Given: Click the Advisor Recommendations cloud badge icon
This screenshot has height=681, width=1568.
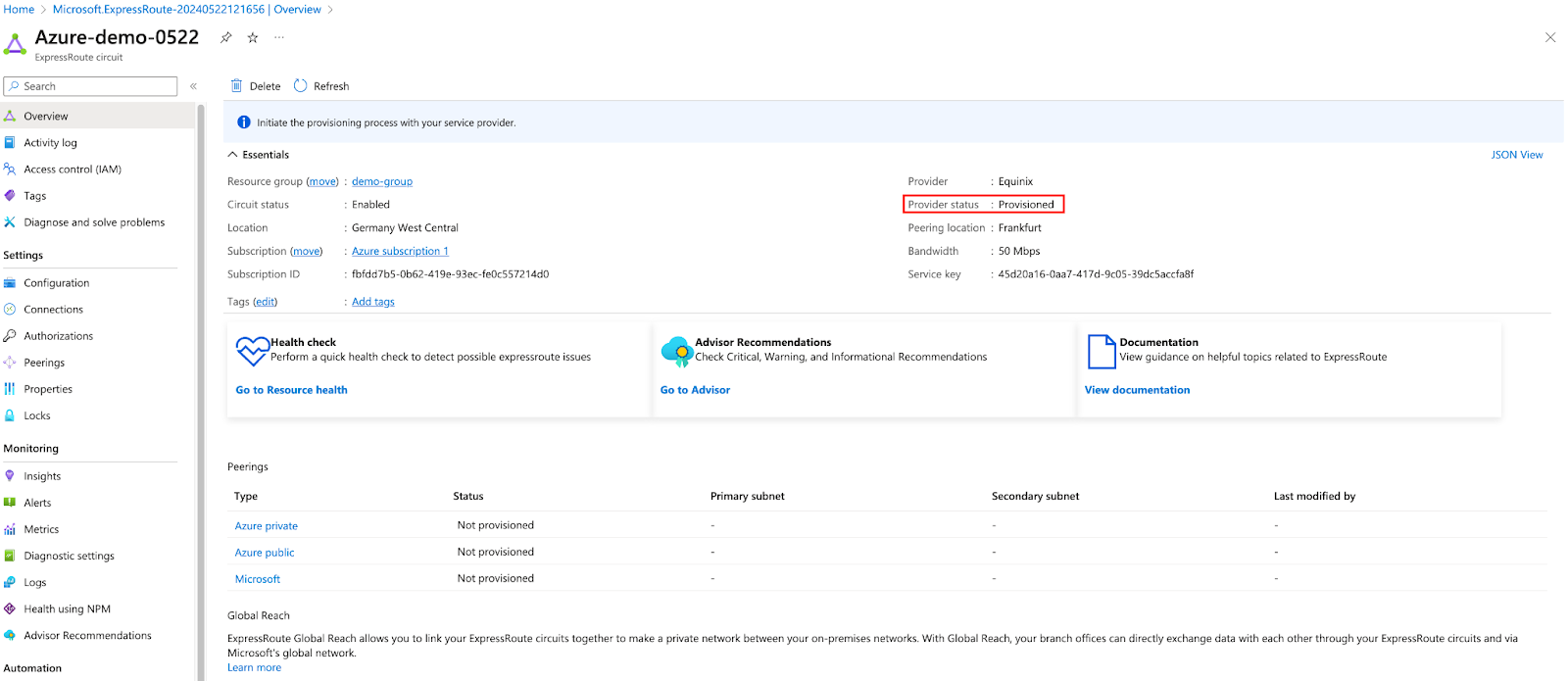Looking at the screenshot, I should [x=677, y=351].
